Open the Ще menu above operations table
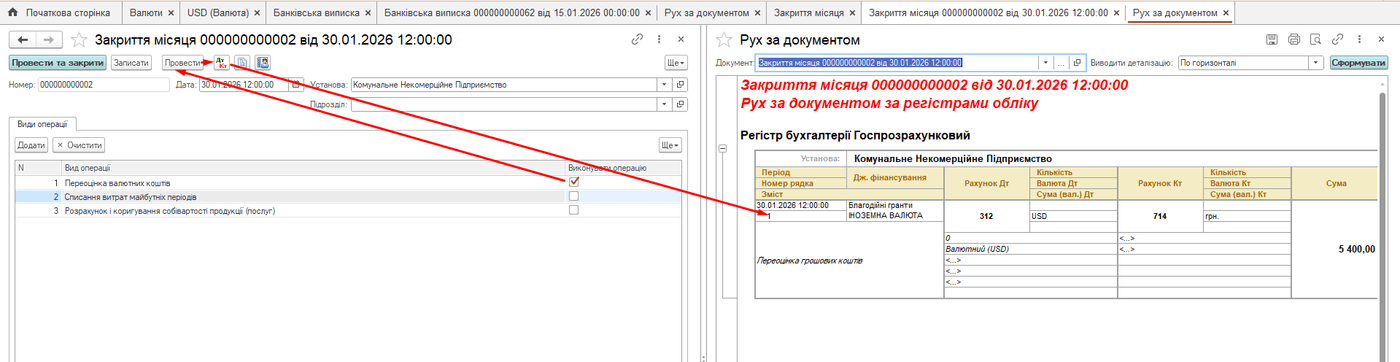The width and height of the screenshot is (1400, 362). [670, 145]
